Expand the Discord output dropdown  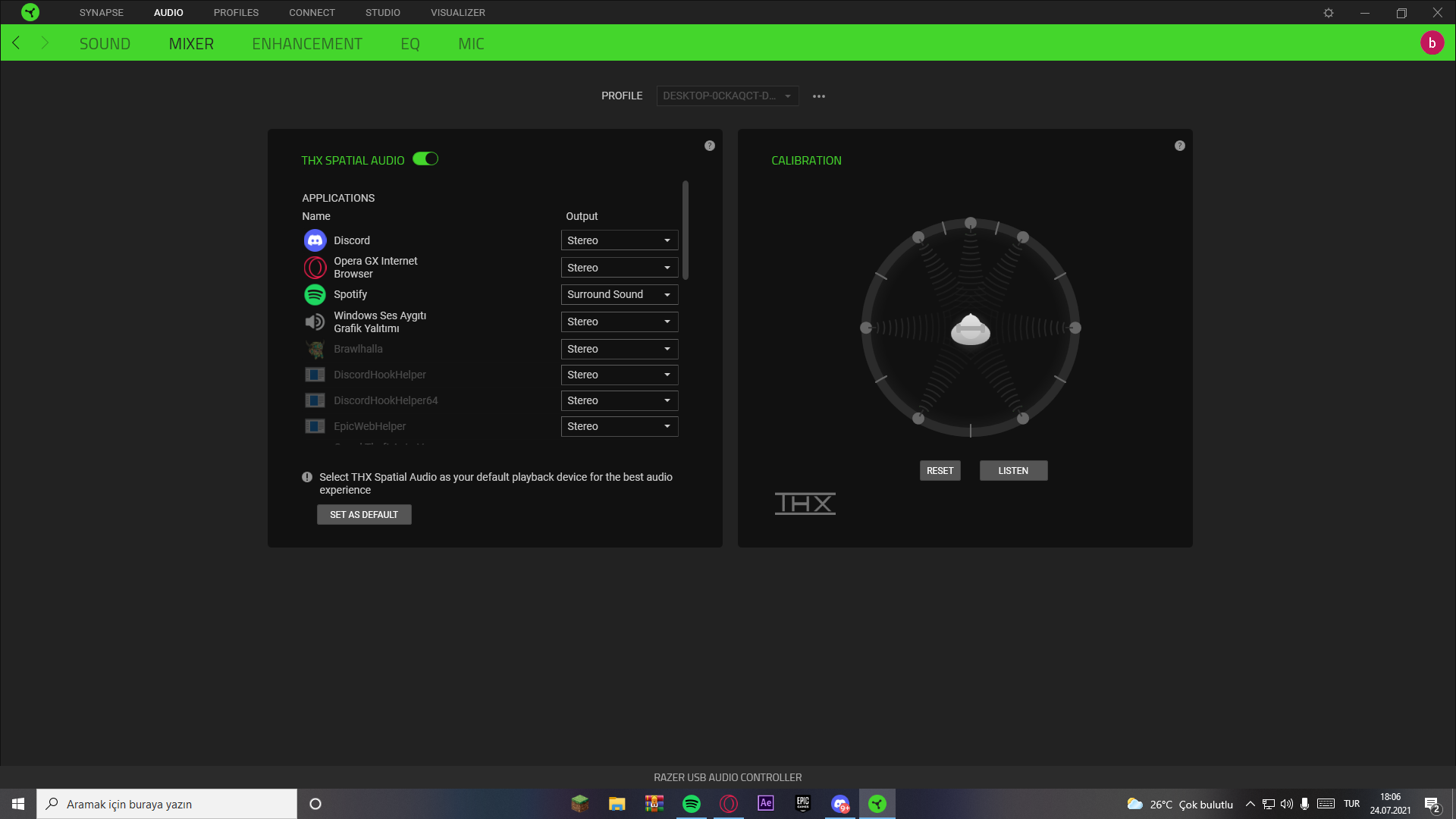[x=619, y=240]
